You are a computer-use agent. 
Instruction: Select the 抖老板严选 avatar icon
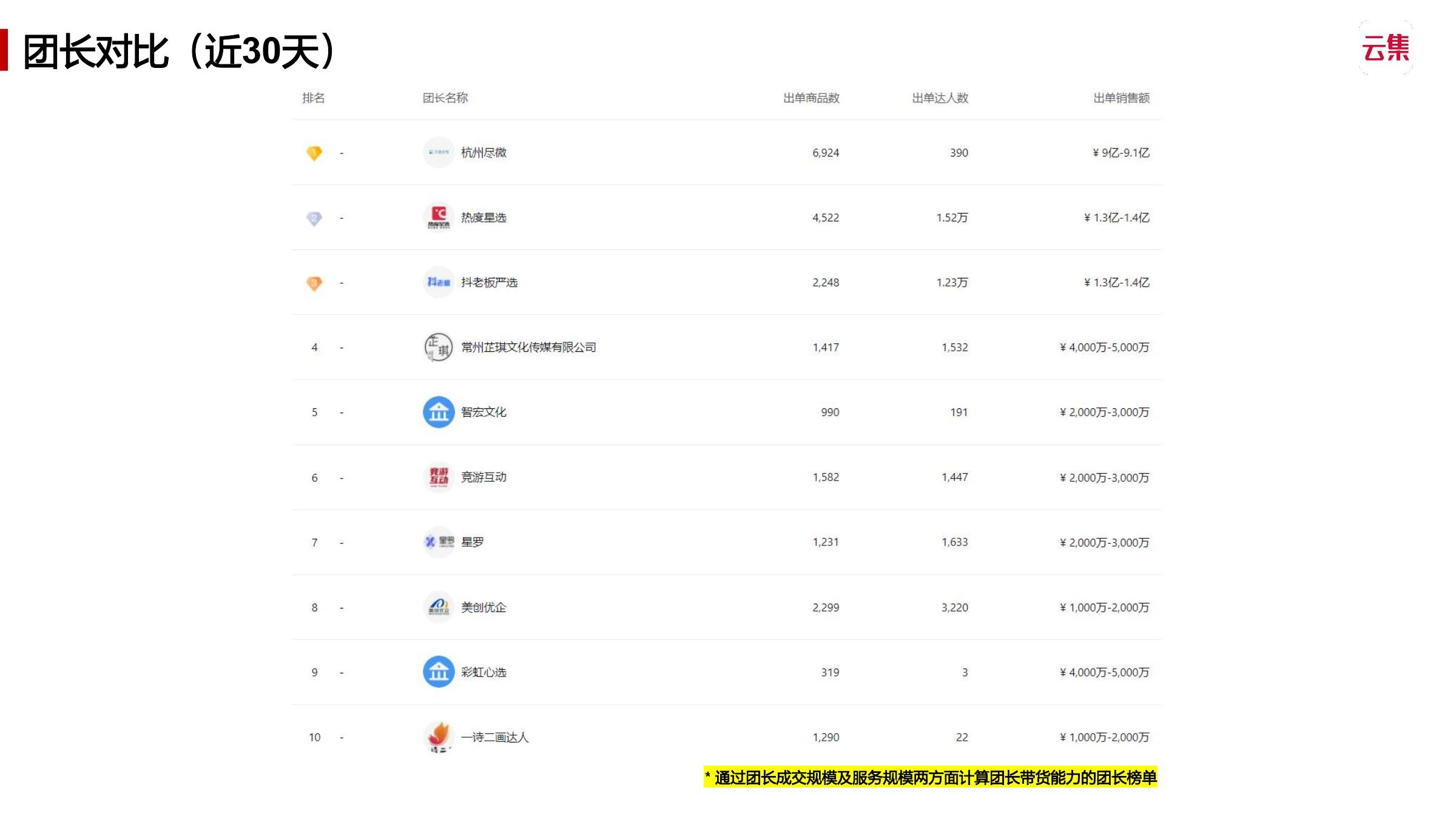click(x=439, y=282)
